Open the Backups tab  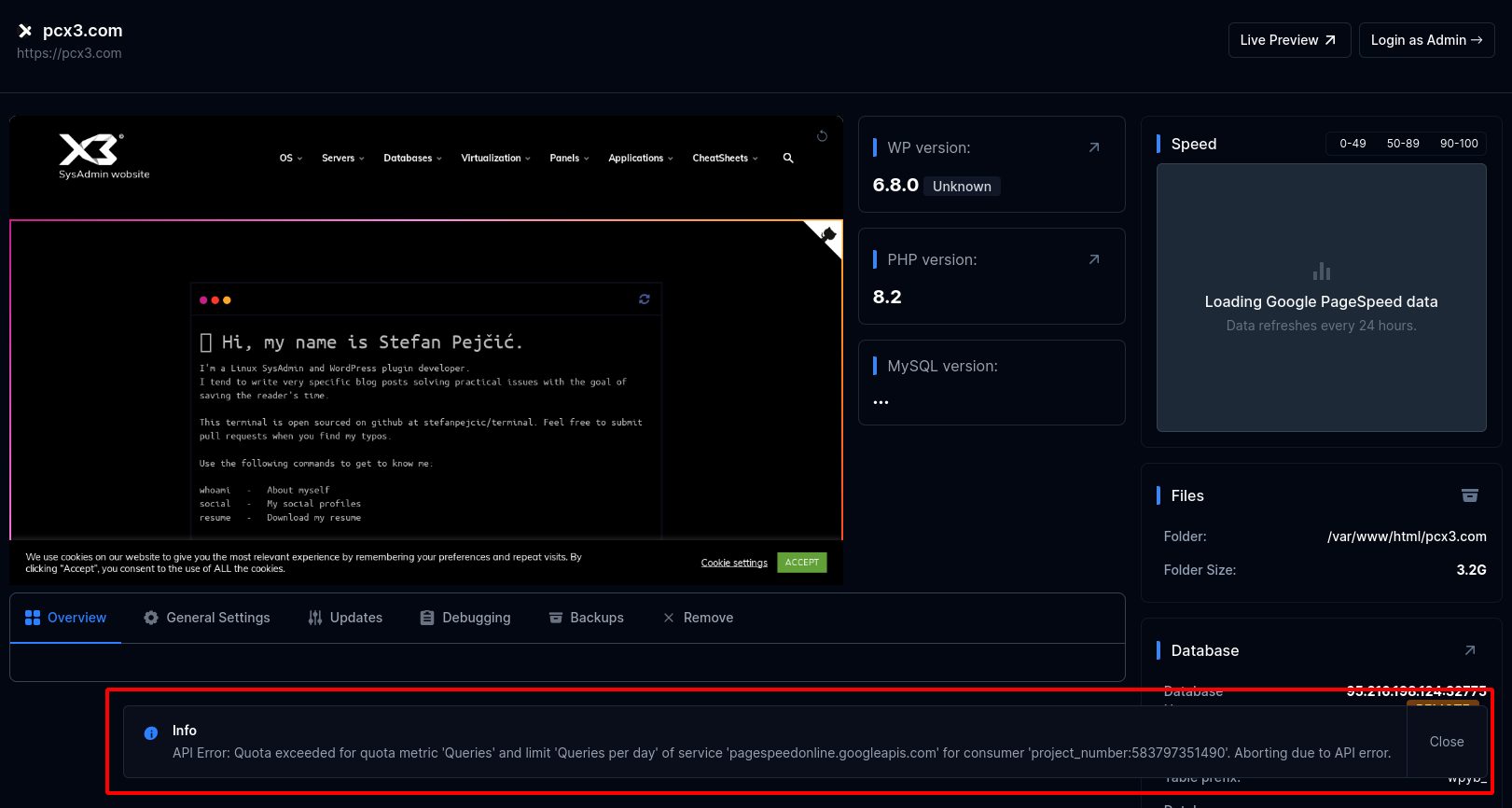coord(587,618)
